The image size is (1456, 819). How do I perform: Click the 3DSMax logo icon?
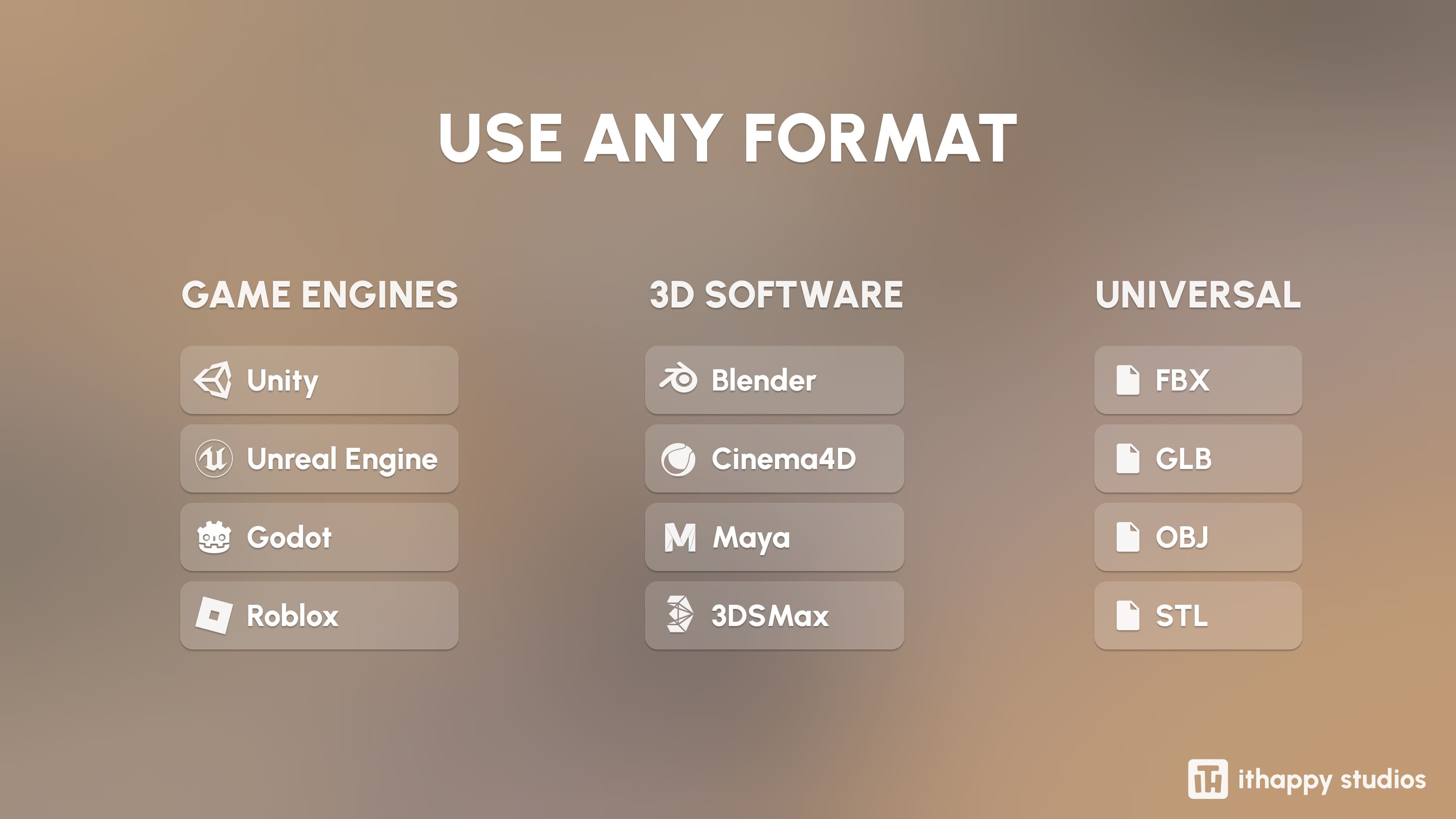[679, 614]
